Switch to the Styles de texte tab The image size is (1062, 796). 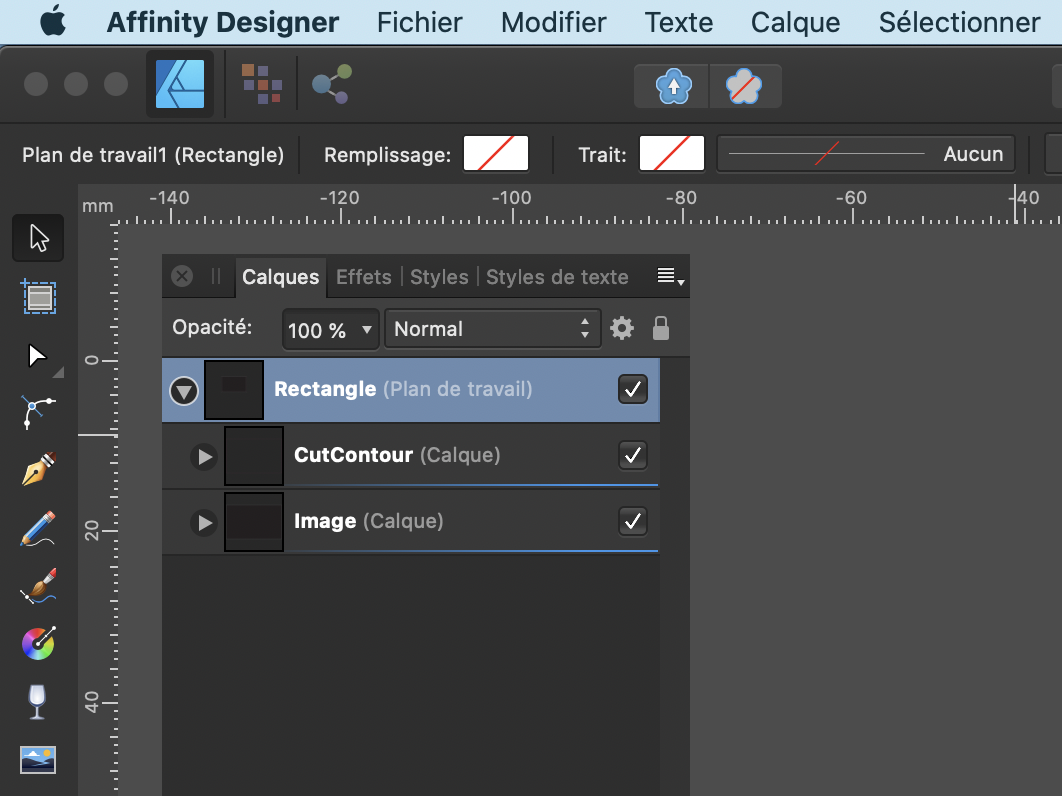pos(557,277)
